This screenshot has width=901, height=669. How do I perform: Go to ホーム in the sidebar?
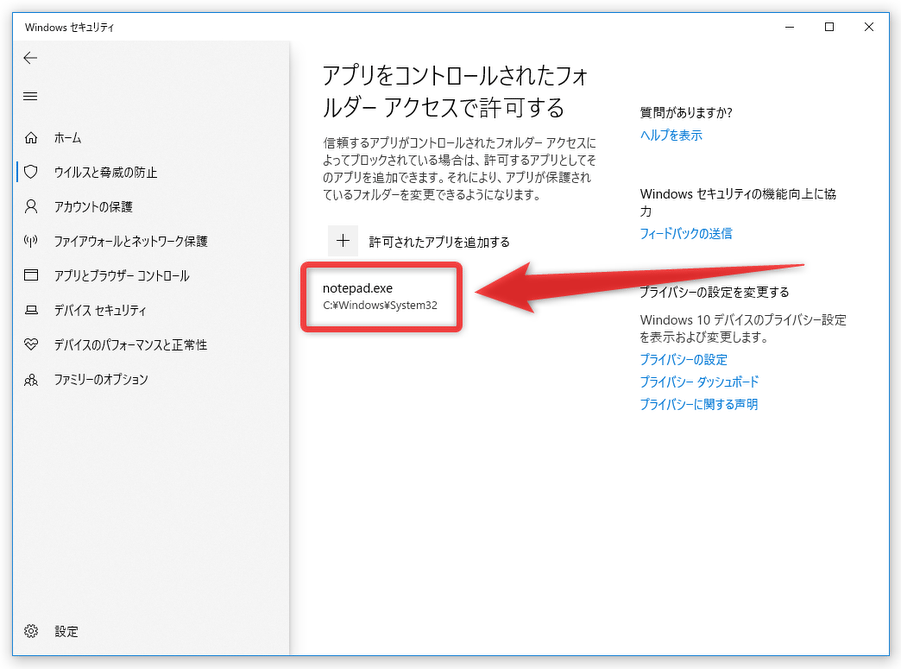tap(68, 138)
